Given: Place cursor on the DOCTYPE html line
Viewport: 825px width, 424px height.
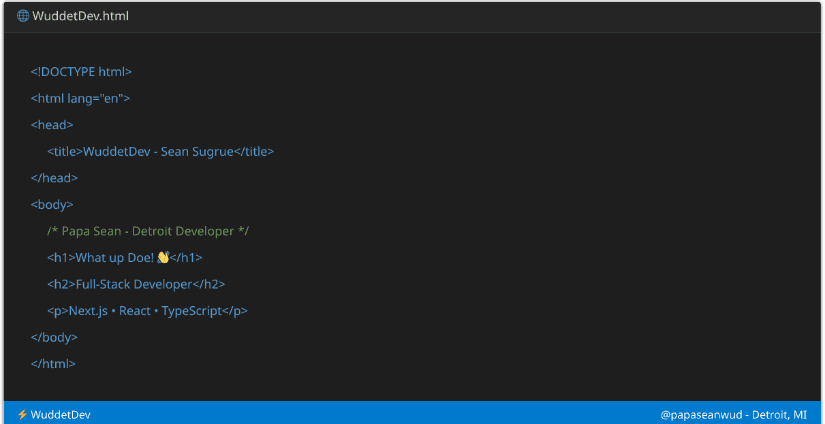Looking at the screenshot, I should (x=81, y=72).
